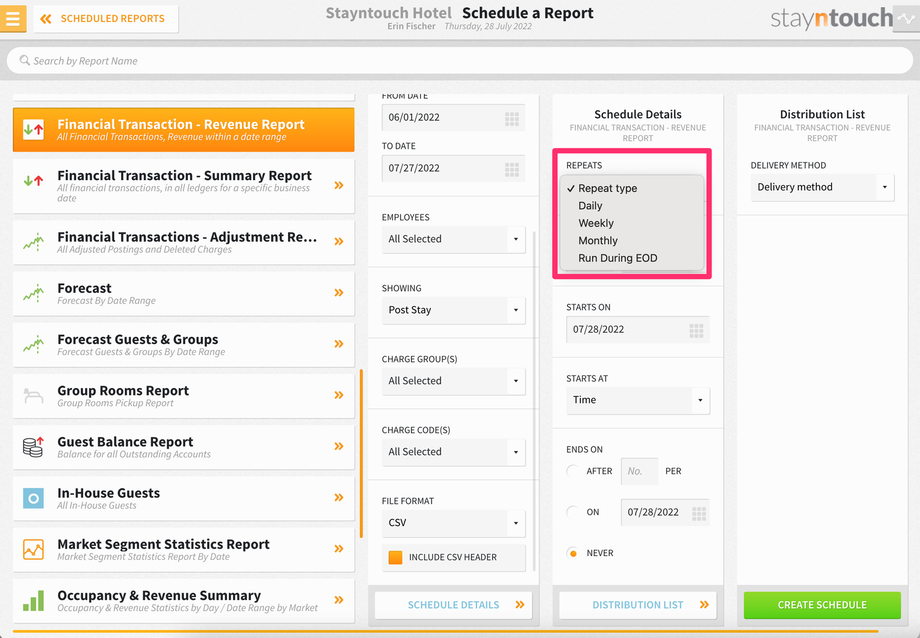Screen dimensions: 920x638
Task: Open the Delivery method dropdown
Action: pyautogui.click(x=822, y=187)
